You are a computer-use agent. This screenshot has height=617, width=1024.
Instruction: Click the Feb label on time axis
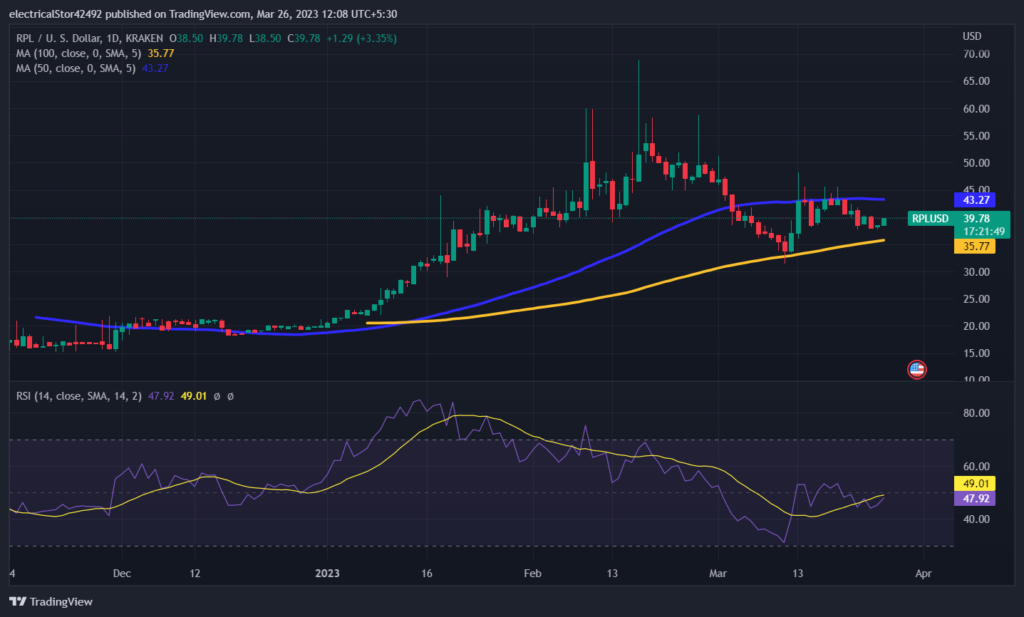[x=533, y=573]
